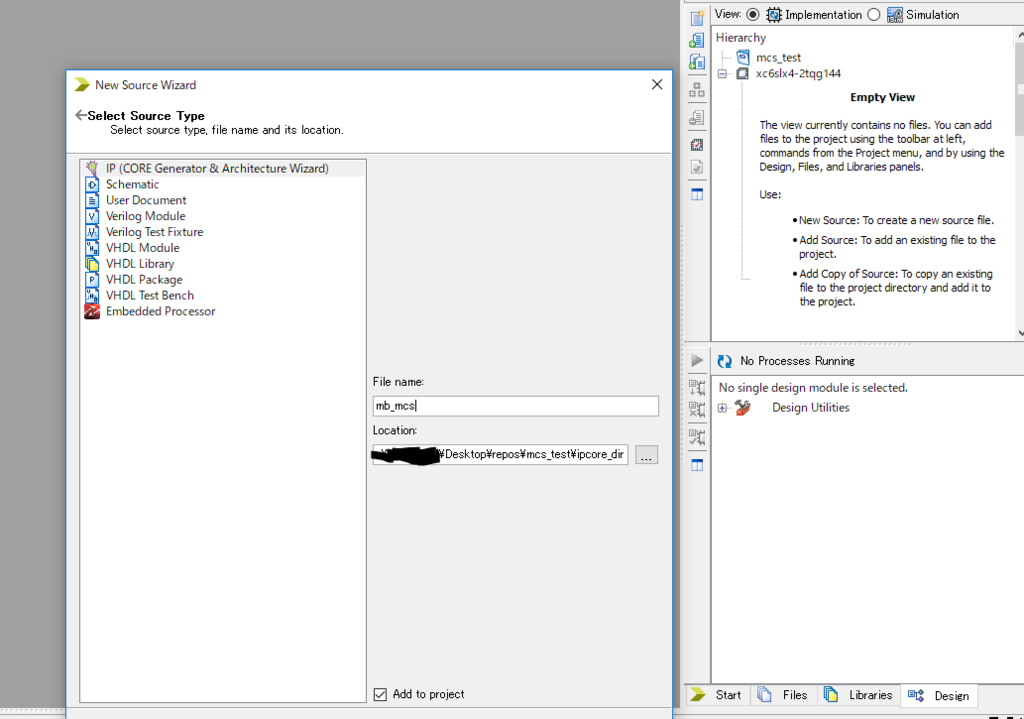Select the Implementation view radio button
The image size is (1024, 719).
coord(752,14)
